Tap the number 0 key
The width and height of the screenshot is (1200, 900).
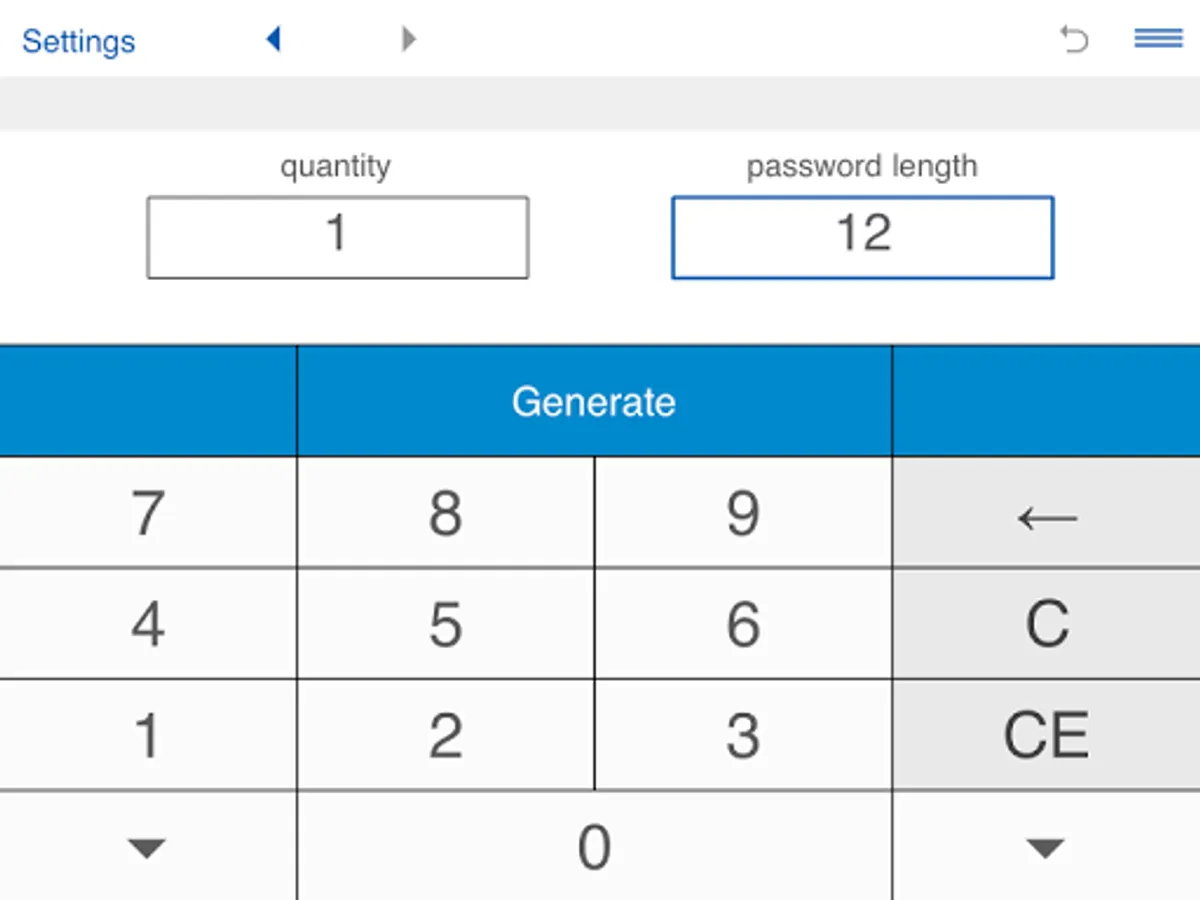594,847
